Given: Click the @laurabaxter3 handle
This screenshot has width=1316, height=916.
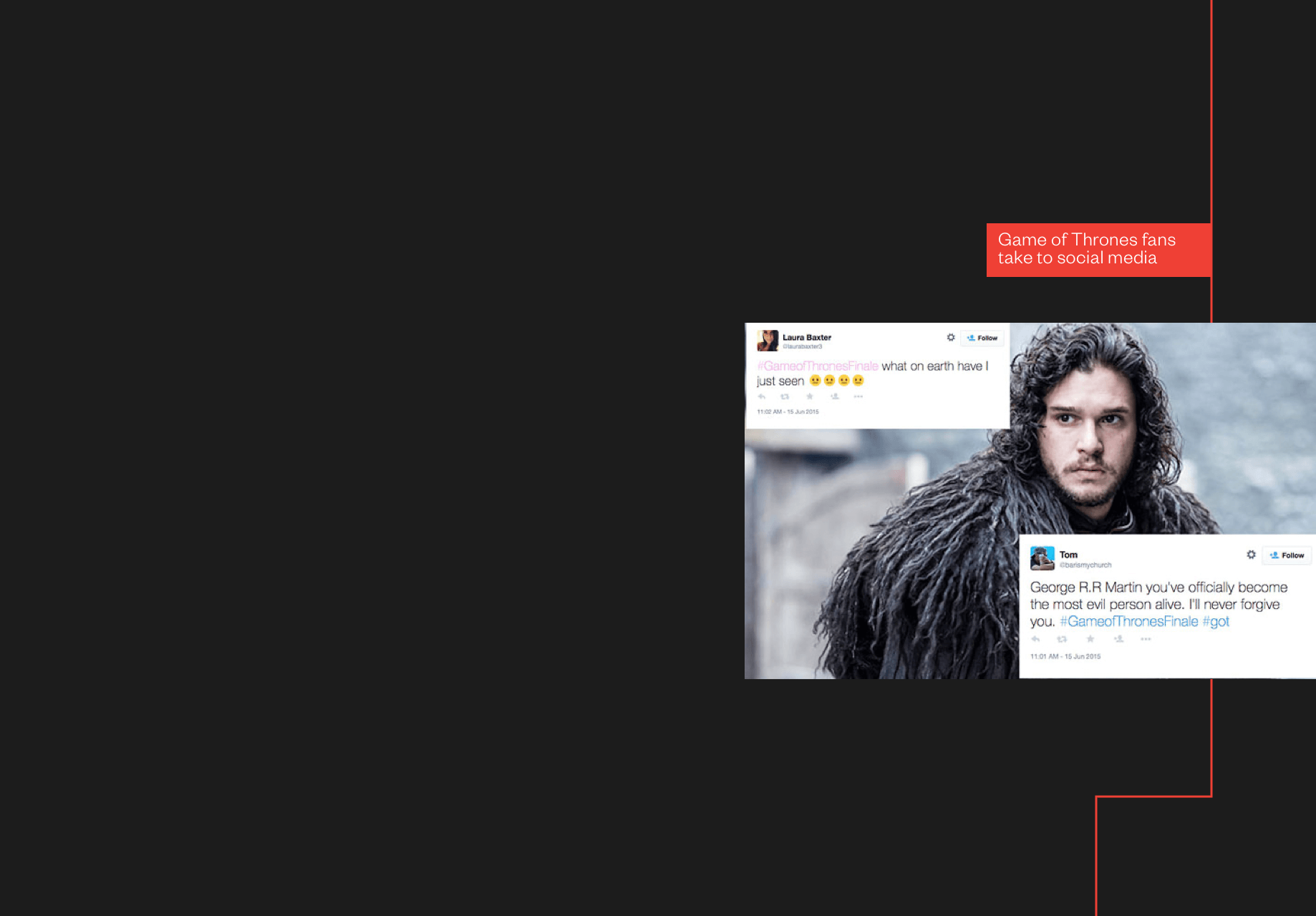Looking at the screenshot, I should pos(803,346).
